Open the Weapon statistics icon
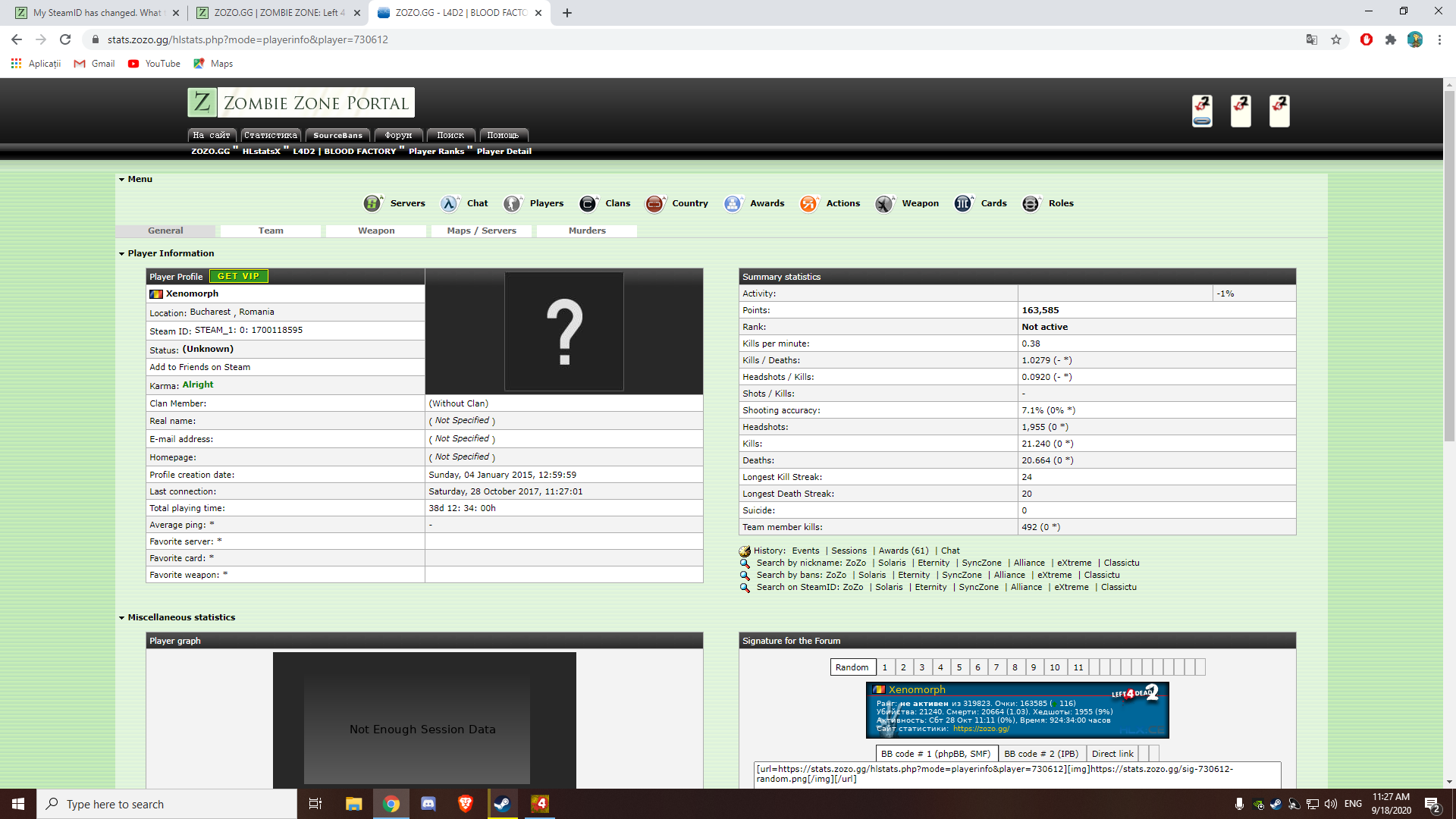 point(884,203)
